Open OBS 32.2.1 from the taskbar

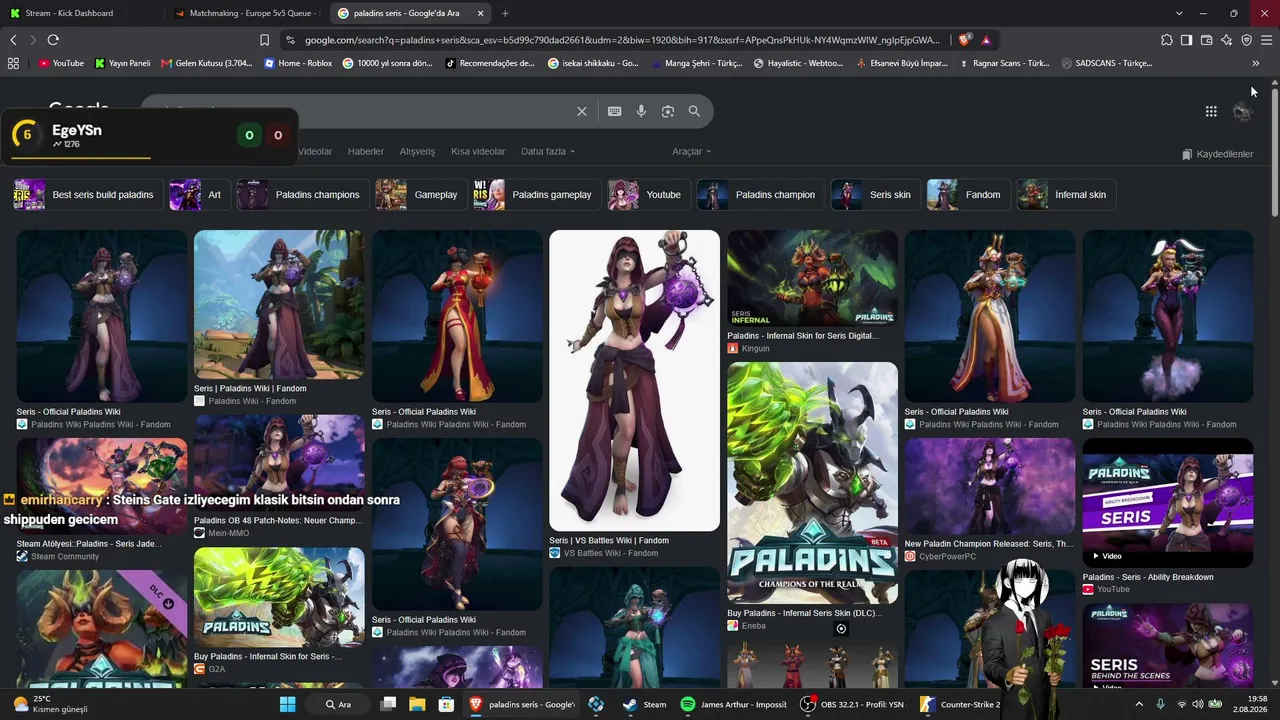pos(852,704)
